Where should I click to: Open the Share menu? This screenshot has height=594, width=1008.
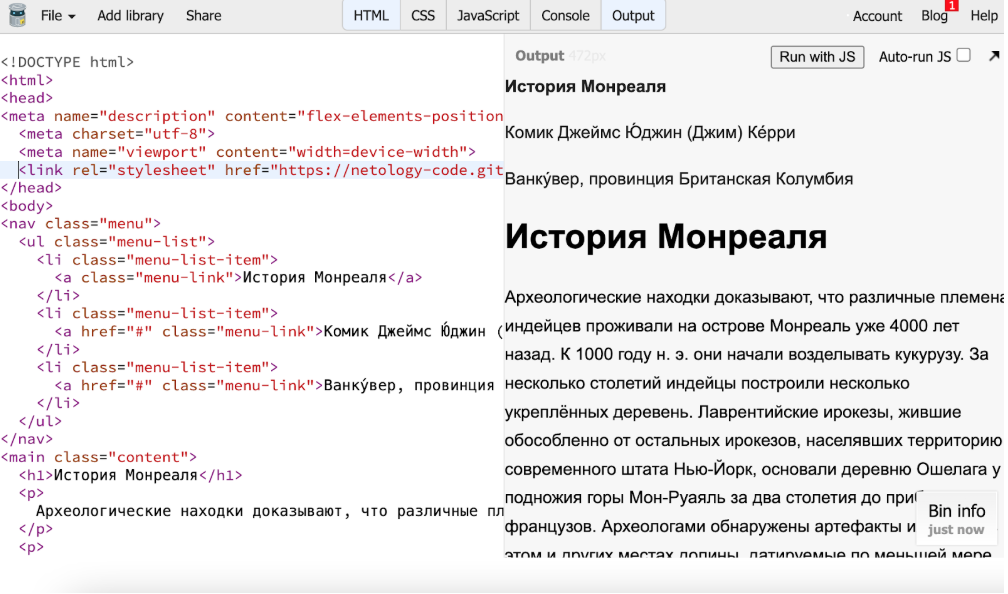(x=203, y=15)
